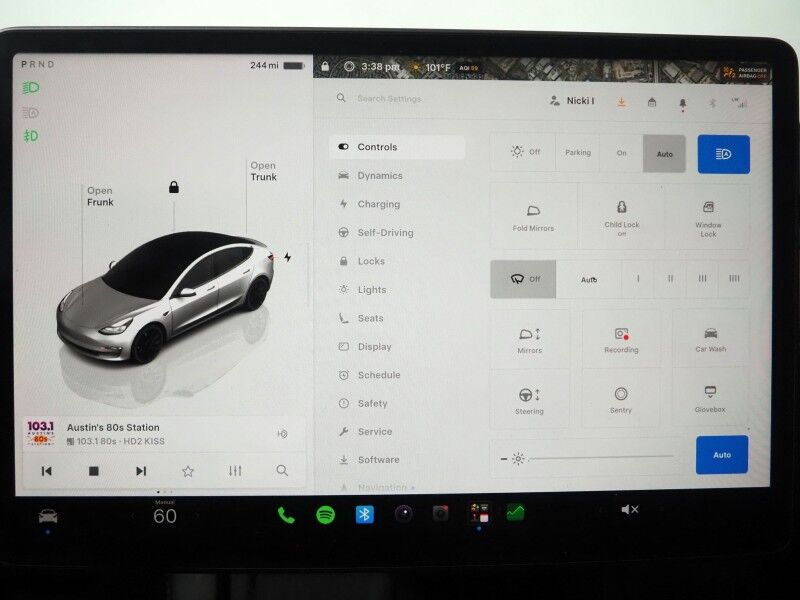Launch Spotify from the bottom bar
800x600 pixels.
[x=326, y=515]
